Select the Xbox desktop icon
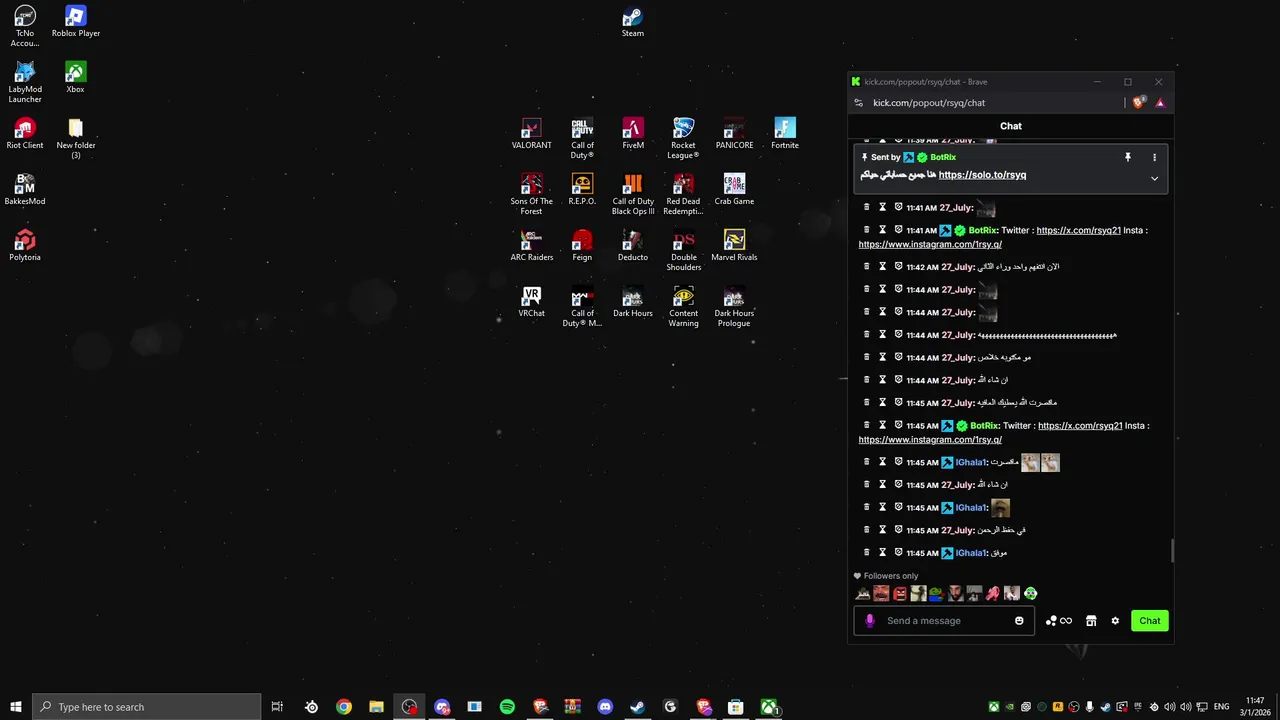The image size is (1280, 720). click(x=75, y=78)
